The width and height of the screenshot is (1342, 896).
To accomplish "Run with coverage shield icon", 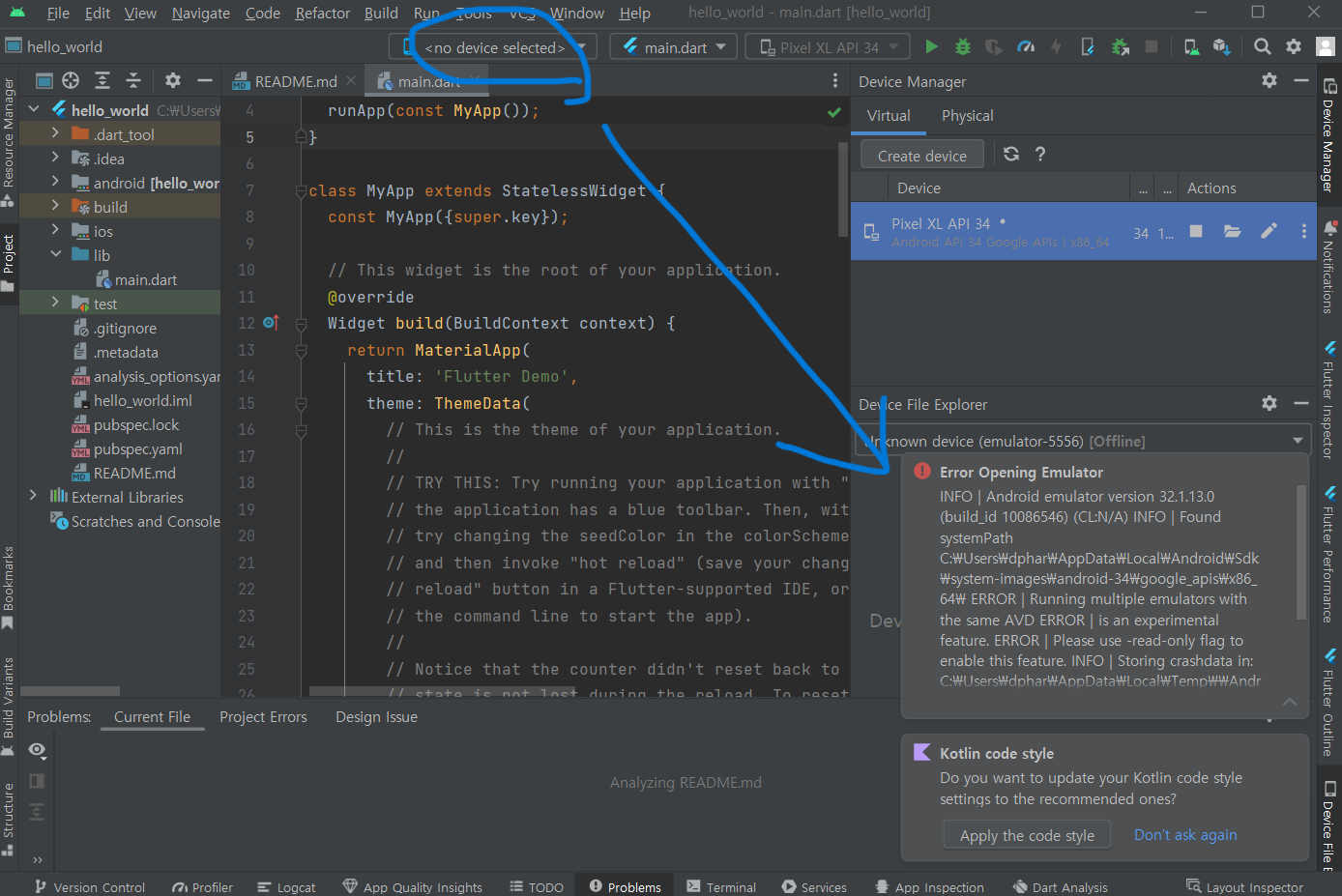I will (994, 46).
